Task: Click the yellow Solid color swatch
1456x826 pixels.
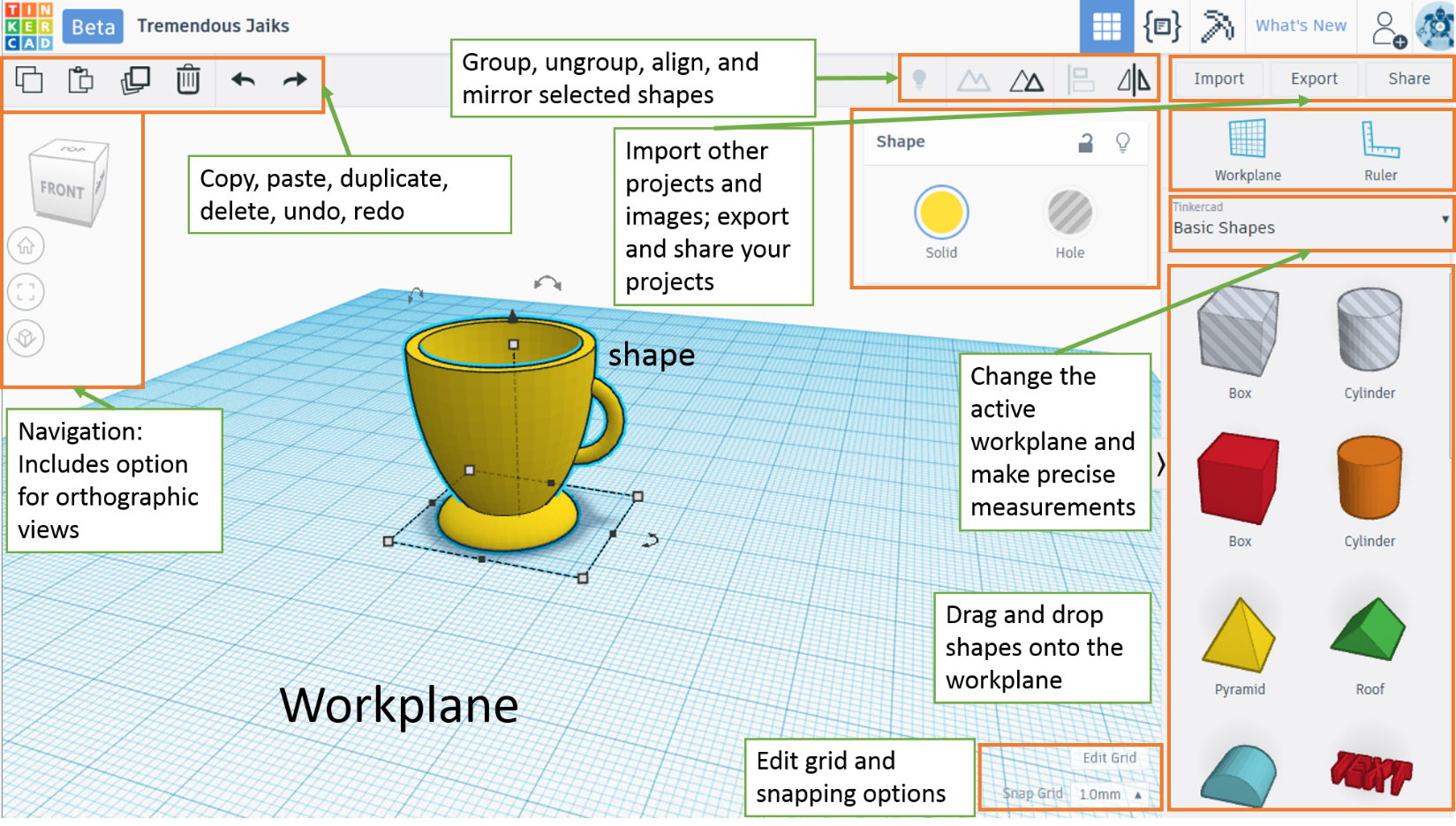Action: (x=940, y=213)
